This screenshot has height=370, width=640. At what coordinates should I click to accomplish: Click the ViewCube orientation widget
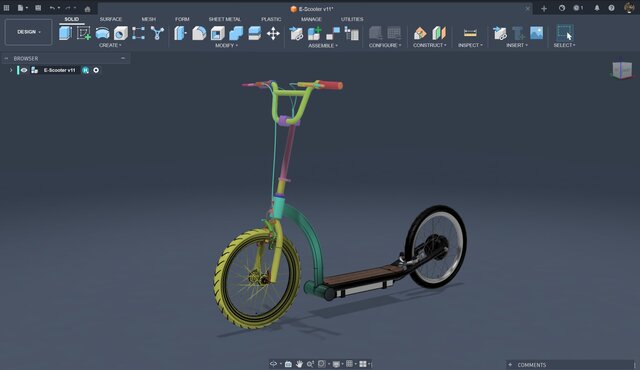point(622,70)
